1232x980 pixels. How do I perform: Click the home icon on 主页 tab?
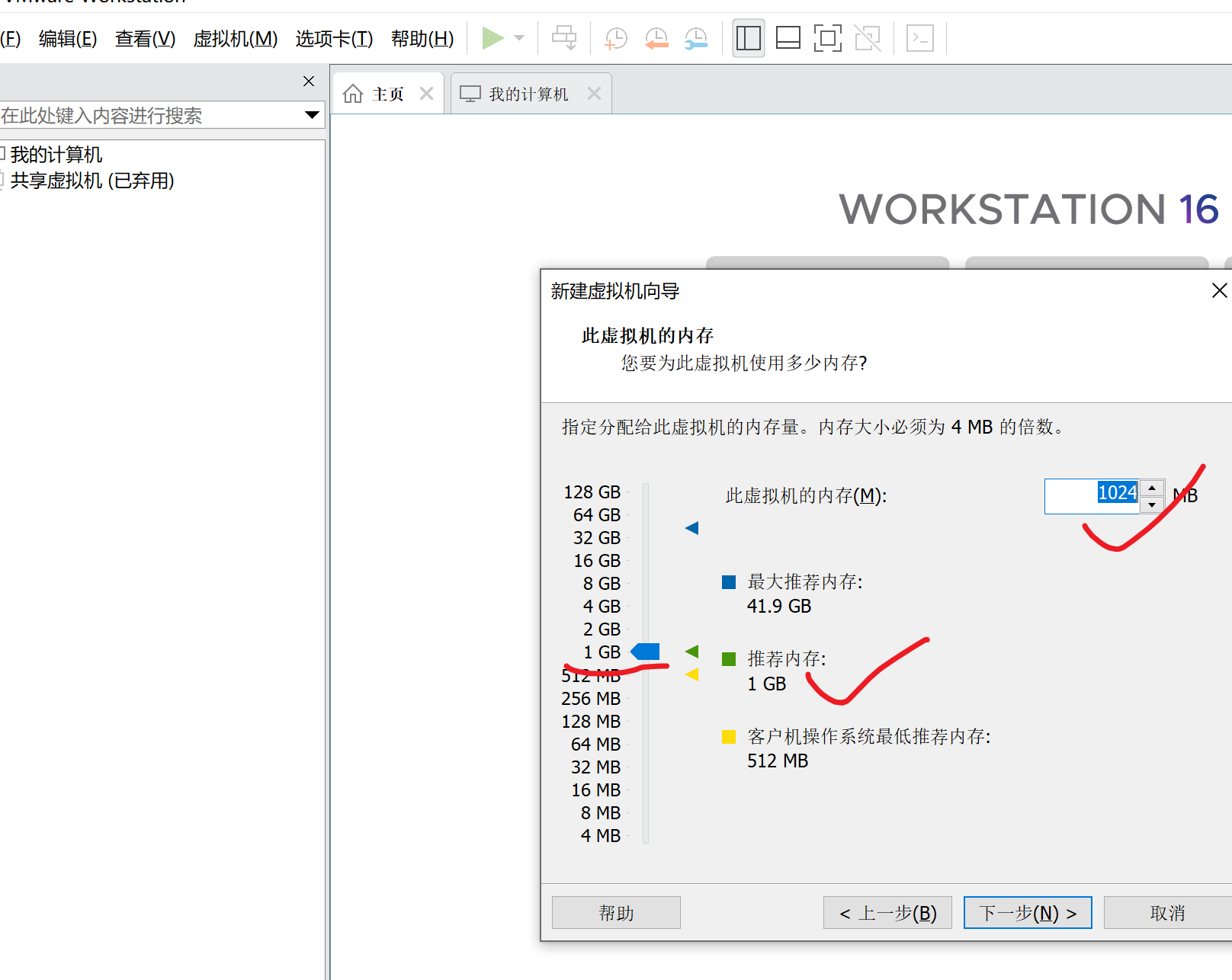pyautogui.click(x=353, y=94)
